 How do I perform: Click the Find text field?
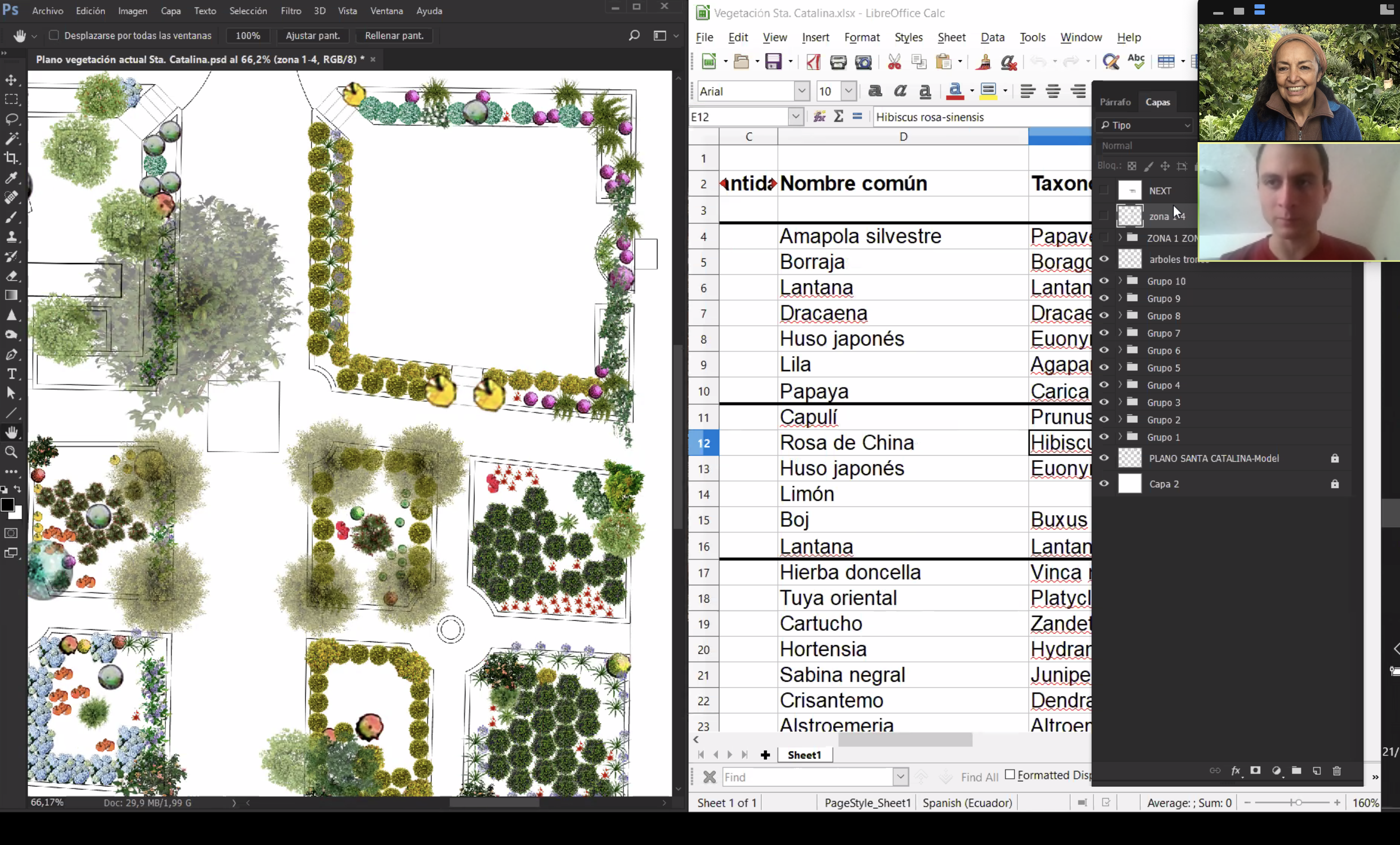tap(807, 777)
